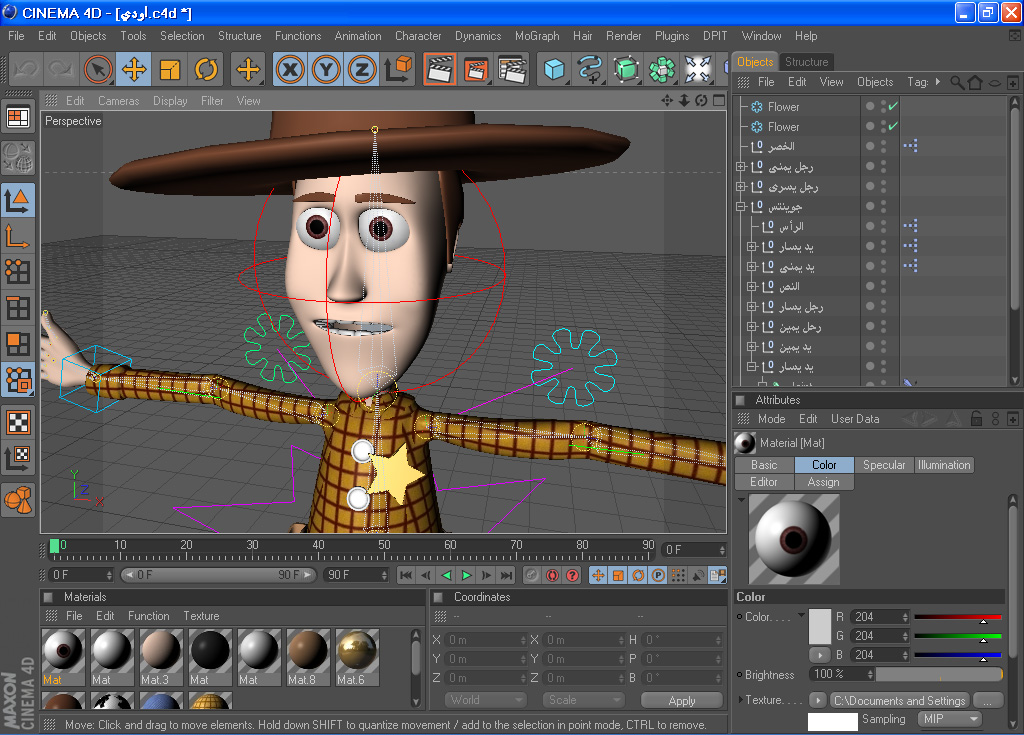
Task: Click the viewport rotate camera icon
Action: 701,101
